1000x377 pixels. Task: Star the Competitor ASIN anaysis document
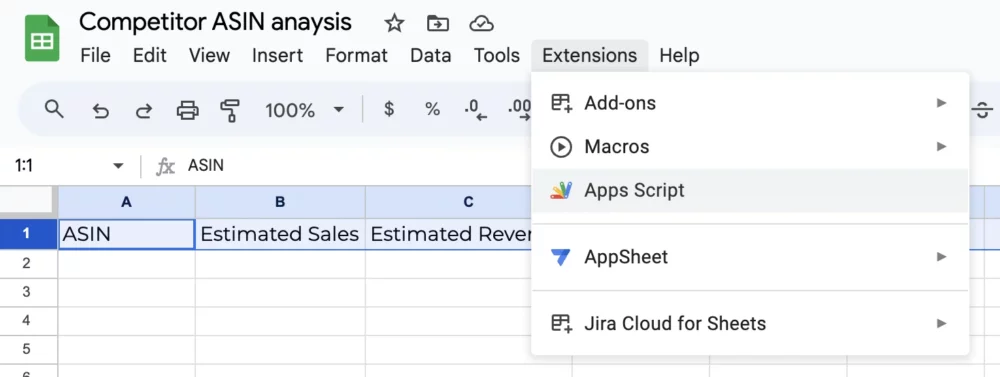point(394,24)
